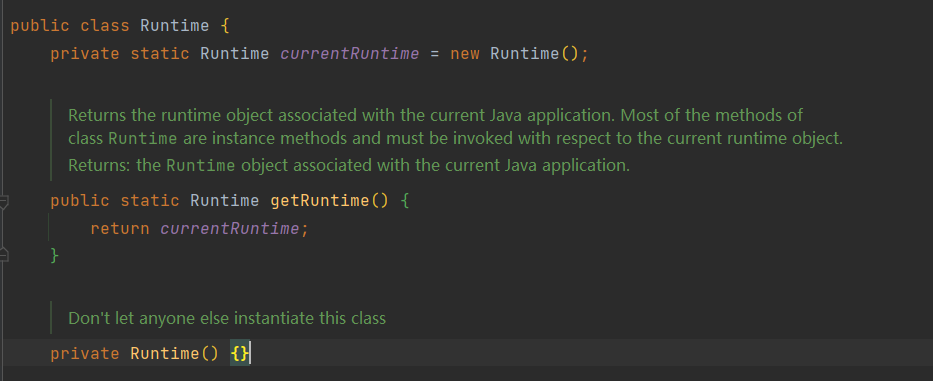Click the green closing brace of getRuntime
Screen dimensions: 933x381
coord(55,255)
